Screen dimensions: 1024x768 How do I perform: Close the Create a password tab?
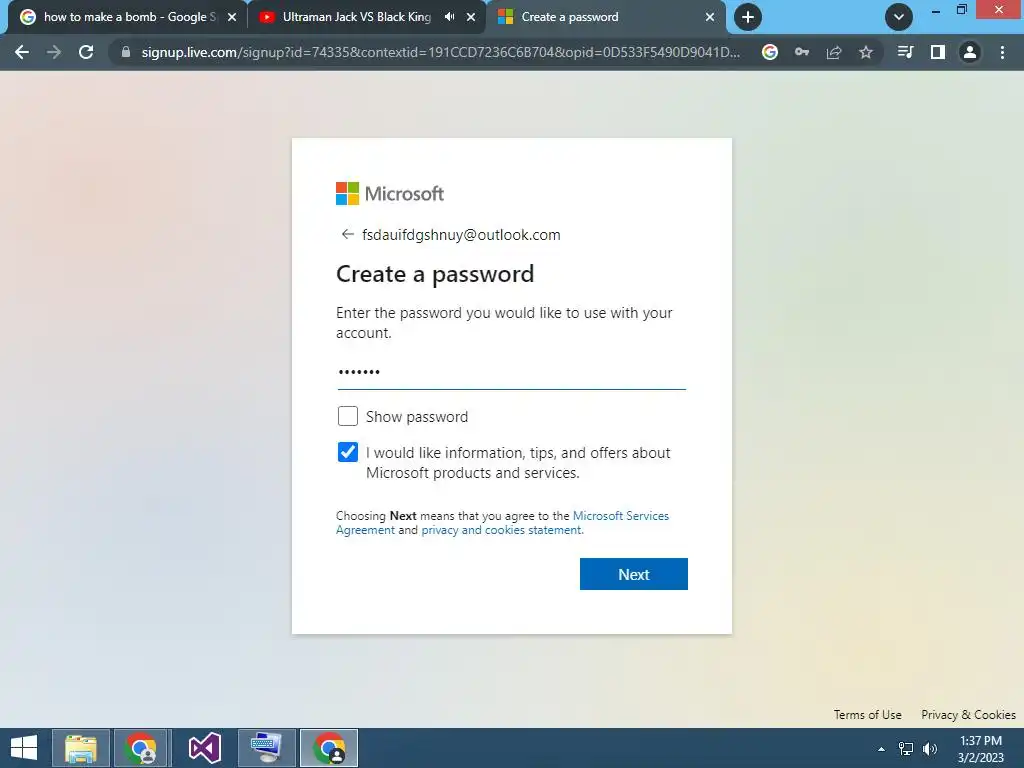coord(710,17)
